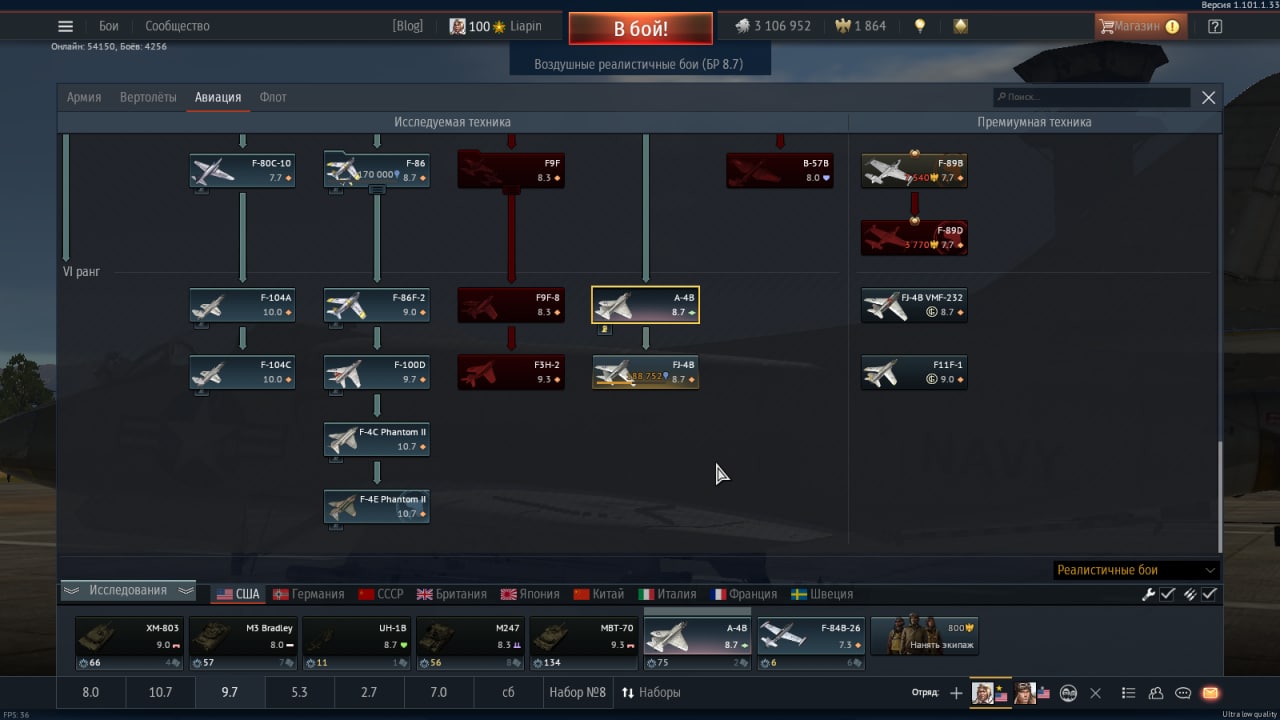This screenshot has width=1280, height=720.
Task: Open the hamburger main menu
Action: pos(66,27)
